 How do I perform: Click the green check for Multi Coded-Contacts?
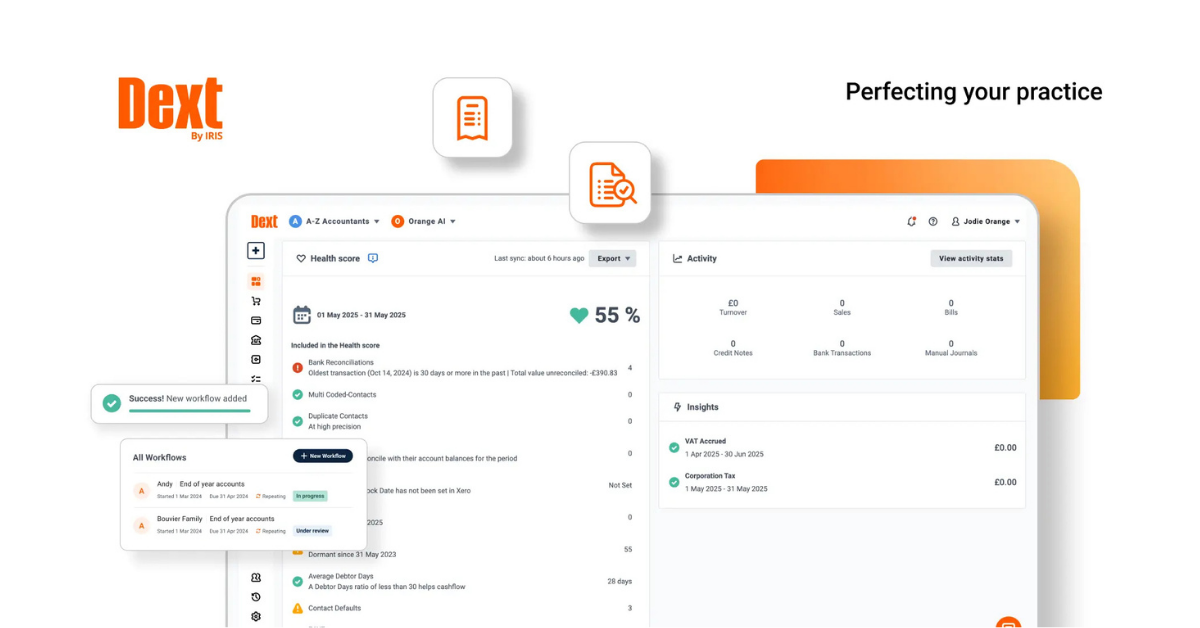(297, 394)
